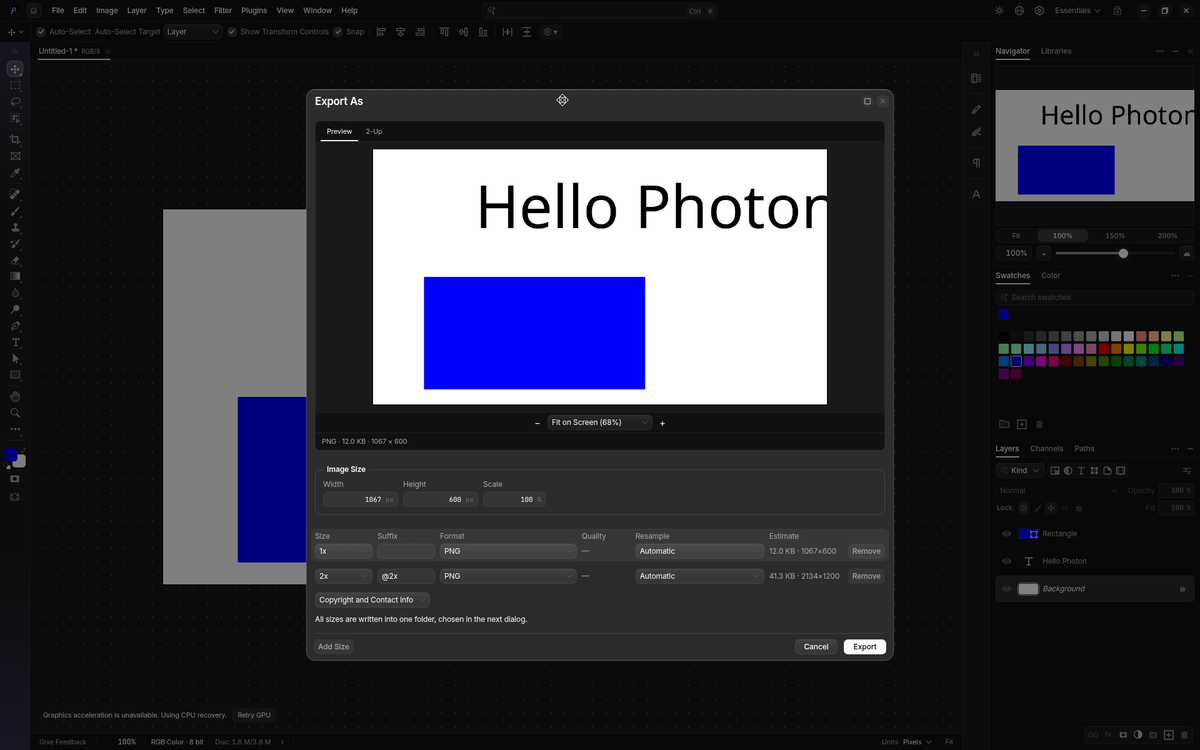The height and width of the screenshot is (750, 1200).
Task: Expand the Fit on Screen zoom dropdown
Action: (x=600, y=423)
